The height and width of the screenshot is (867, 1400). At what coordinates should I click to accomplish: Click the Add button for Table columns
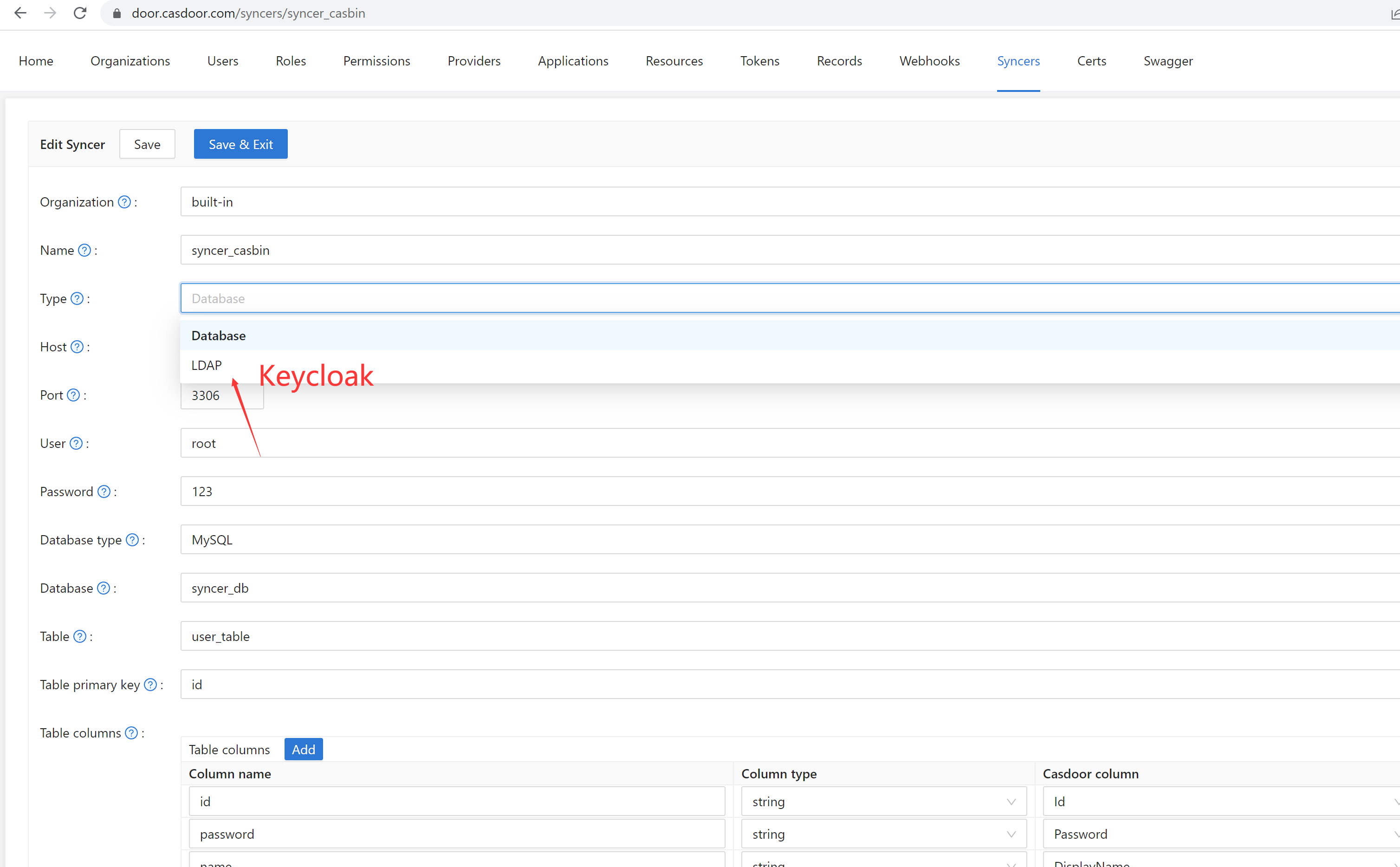(x=303, y=749)
